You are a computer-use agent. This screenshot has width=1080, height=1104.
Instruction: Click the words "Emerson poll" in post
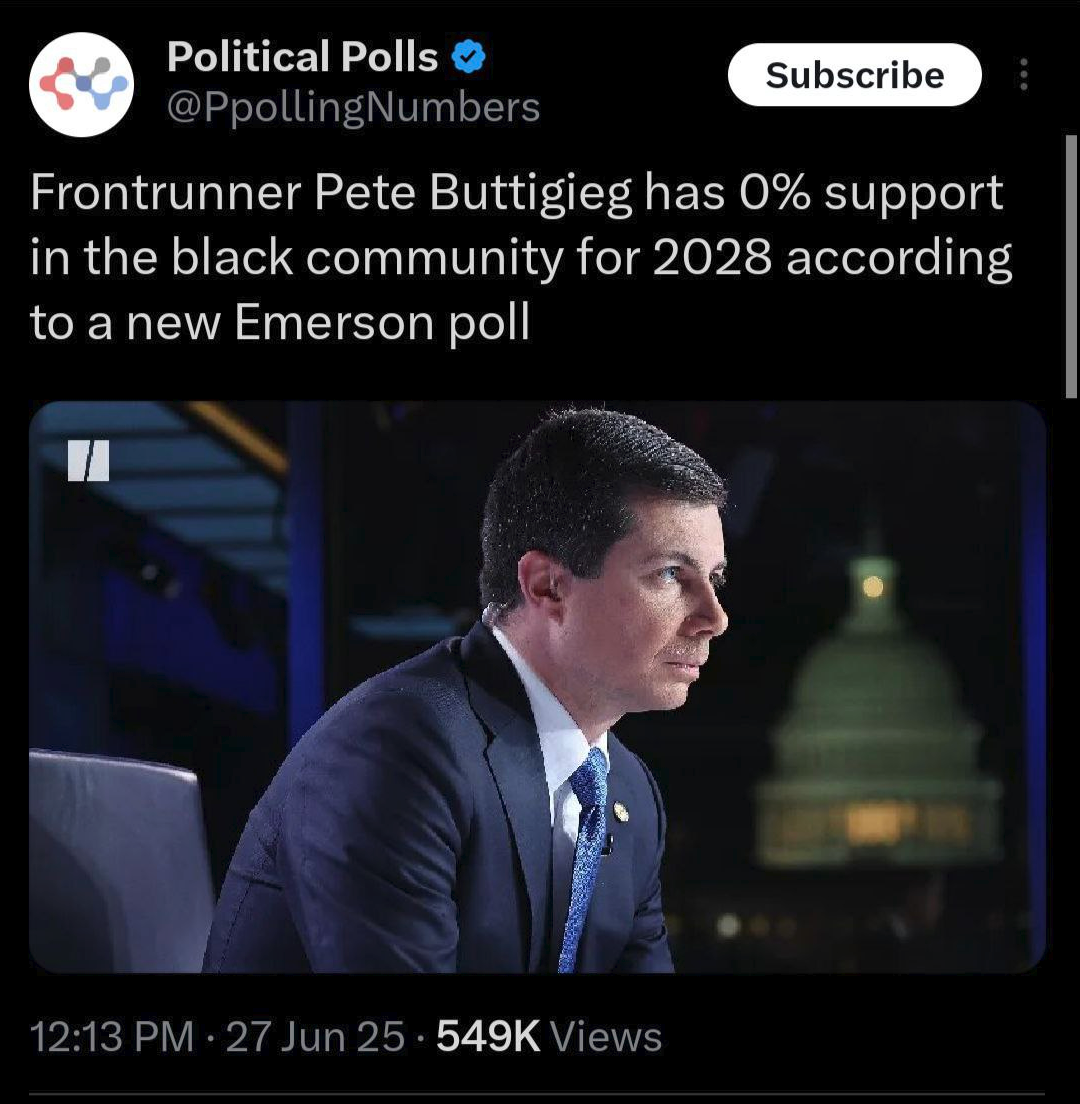click(x=382, y=322)
